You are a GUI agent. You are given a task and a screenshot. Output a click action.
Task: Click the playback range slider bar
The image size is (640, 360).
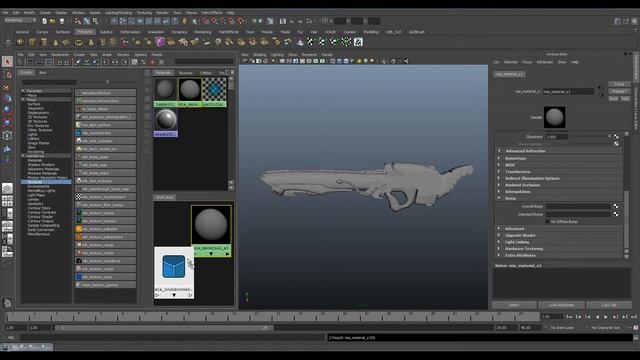coord(163,328)
